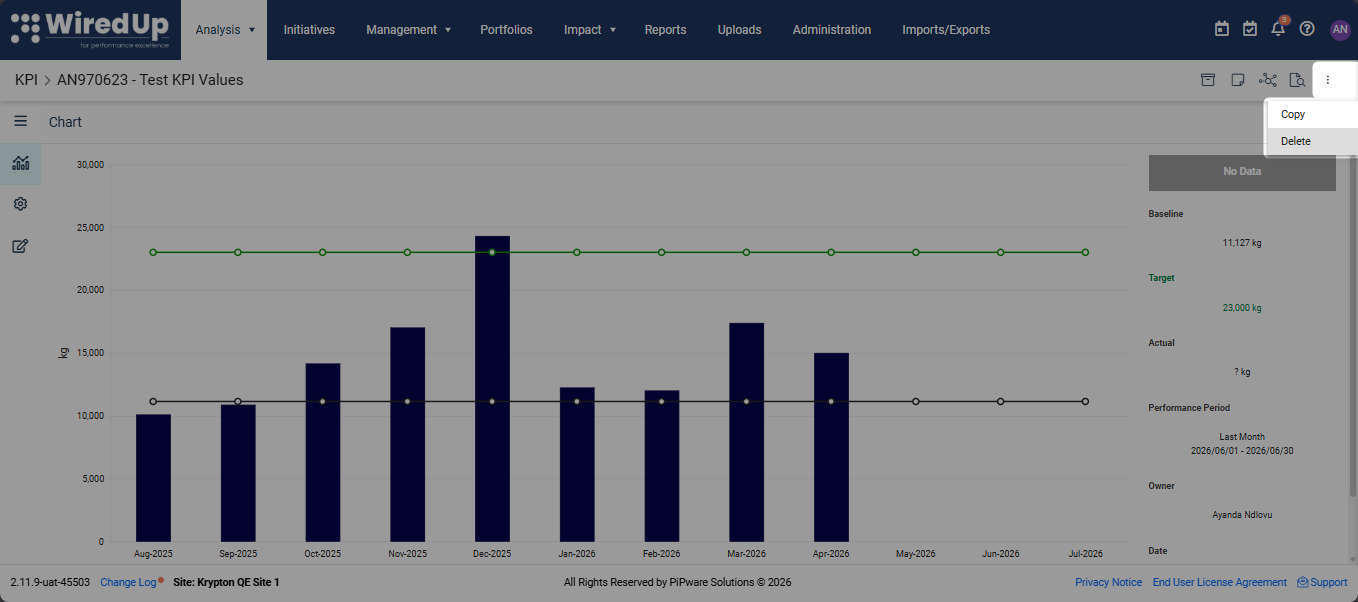Click the archive box icon
Image resolution: width=1358 pixels, height=602 pixels.
[1208, 80]
